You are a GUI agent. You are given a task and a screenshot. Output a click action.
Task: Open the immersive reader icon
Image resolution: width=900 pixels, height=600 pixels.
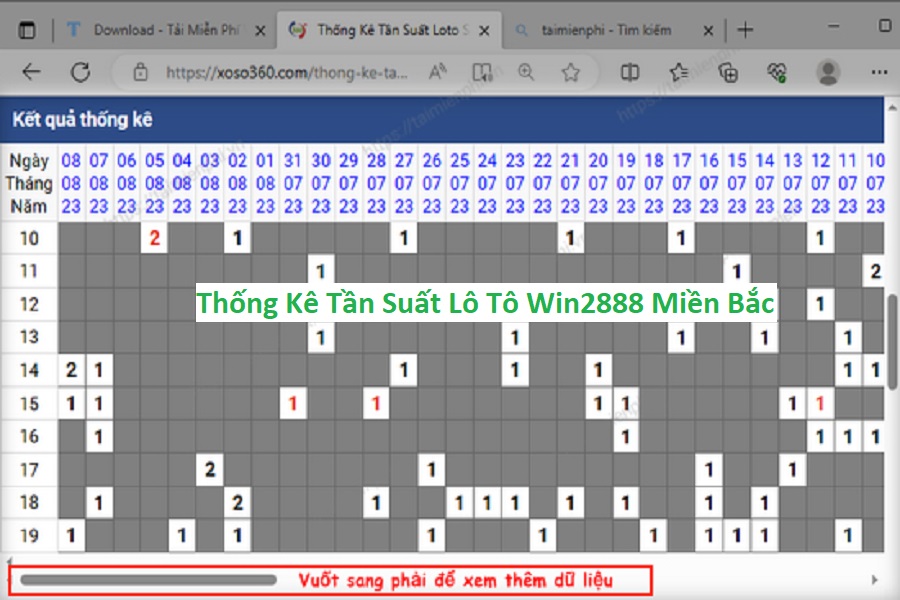pos(482,72)
